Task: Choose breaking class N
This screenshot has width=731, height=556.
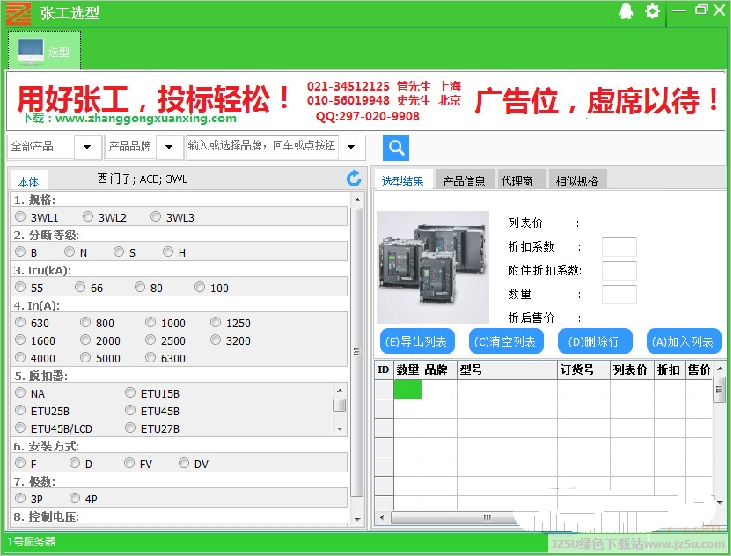Action: tap(69, 252)
